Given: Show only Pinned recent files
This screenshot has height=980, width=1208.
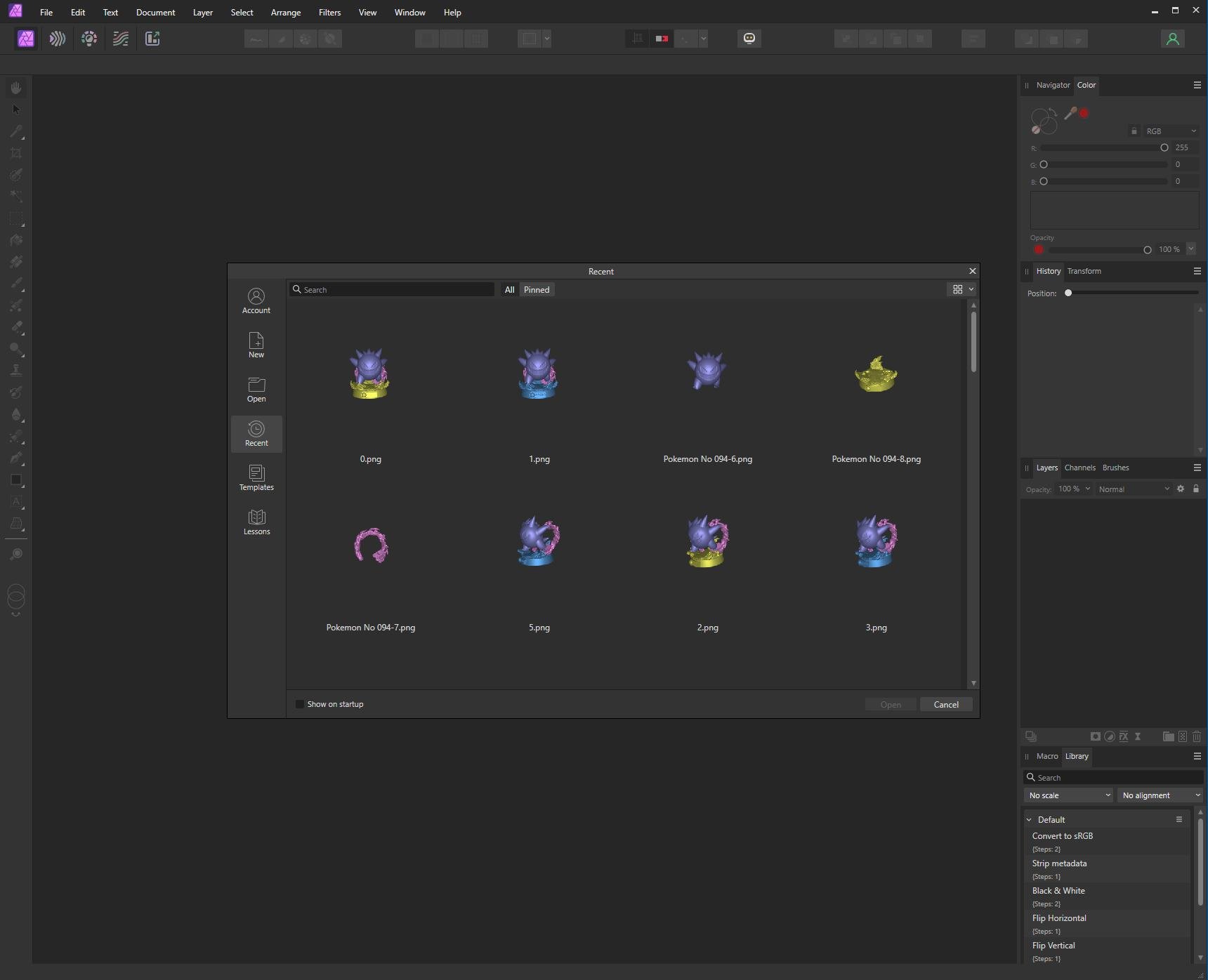Looking at the screenshot, I should coord(537,289).
